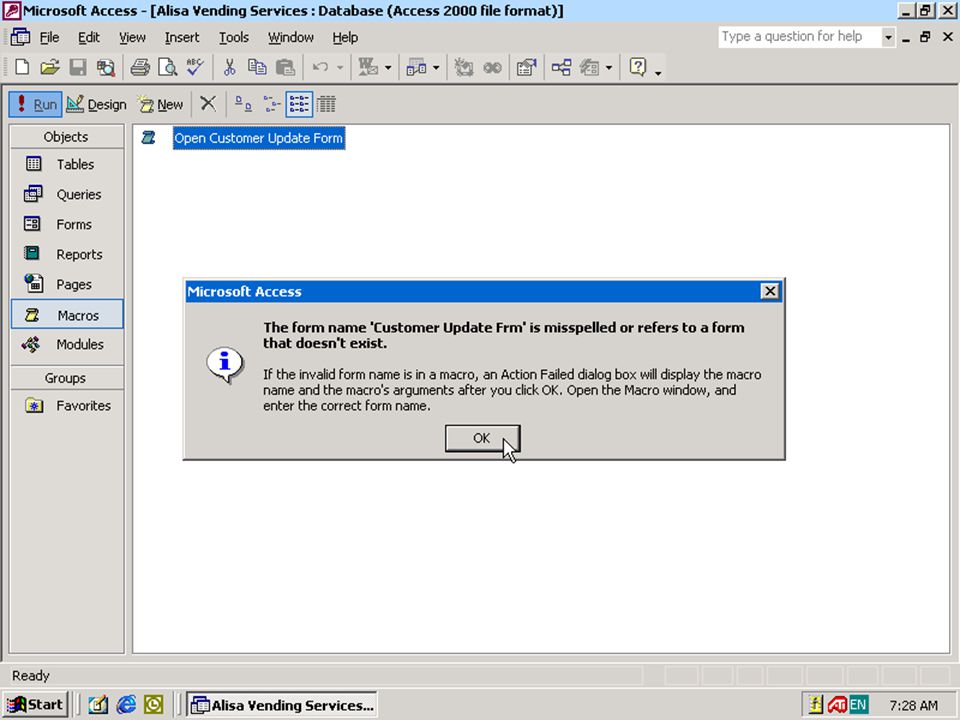The image size is (960, 720).
Task: Click the Type a question for help box
Action: tap(800, 37)
